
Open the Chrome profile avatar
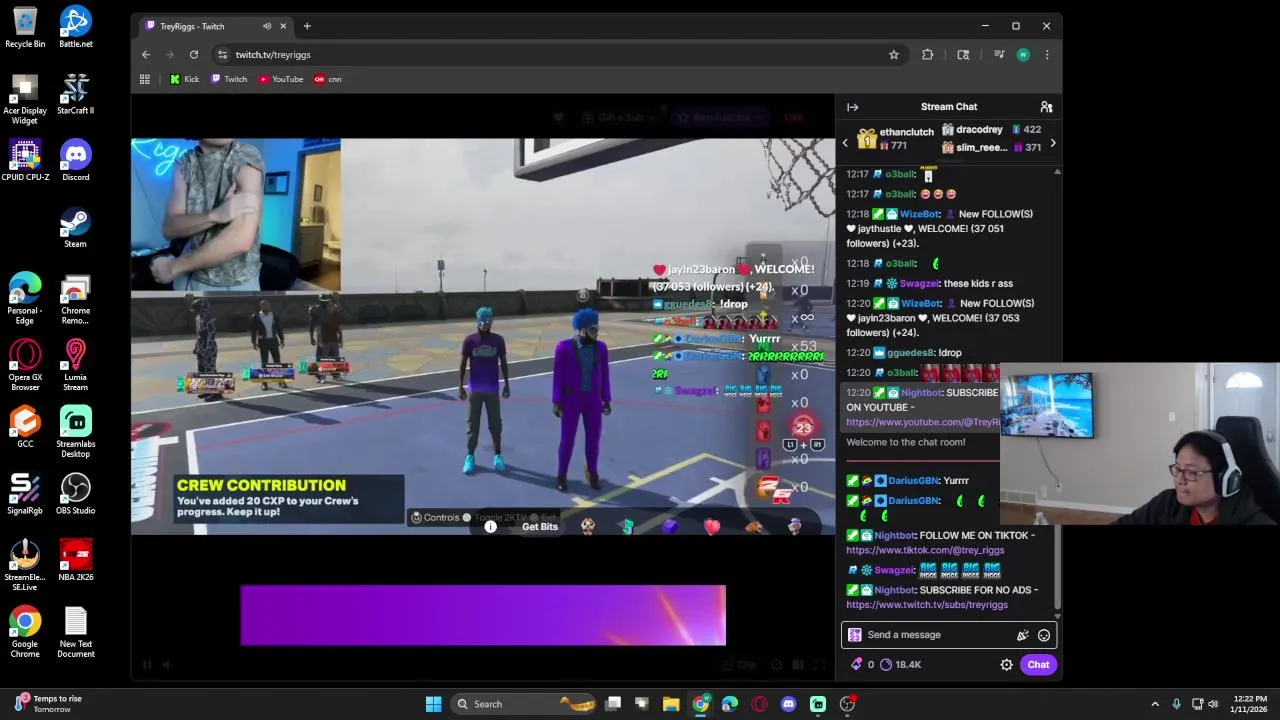pos(1023,55)
